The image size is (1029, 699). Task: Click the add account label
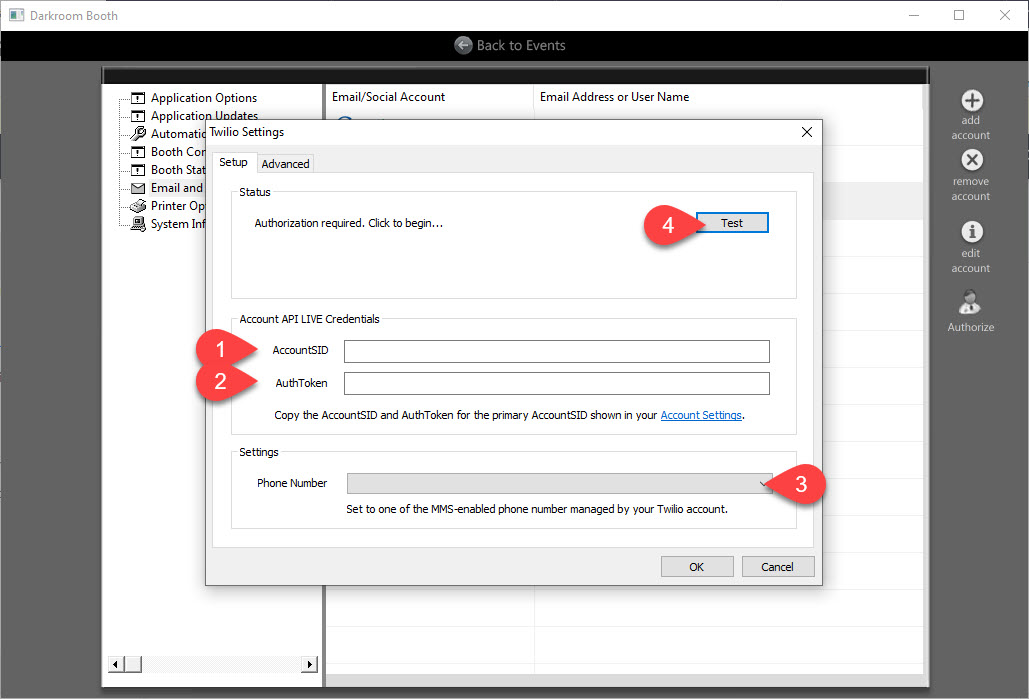971,128
